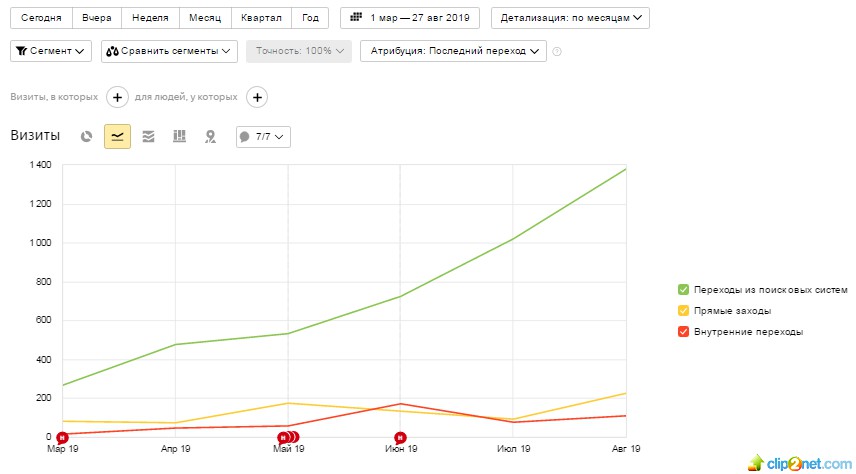The height and width of the screenshot is (474, 856).
Task: Open the Детализация: по месяцам dropdown
Action: tap(570, 18)
